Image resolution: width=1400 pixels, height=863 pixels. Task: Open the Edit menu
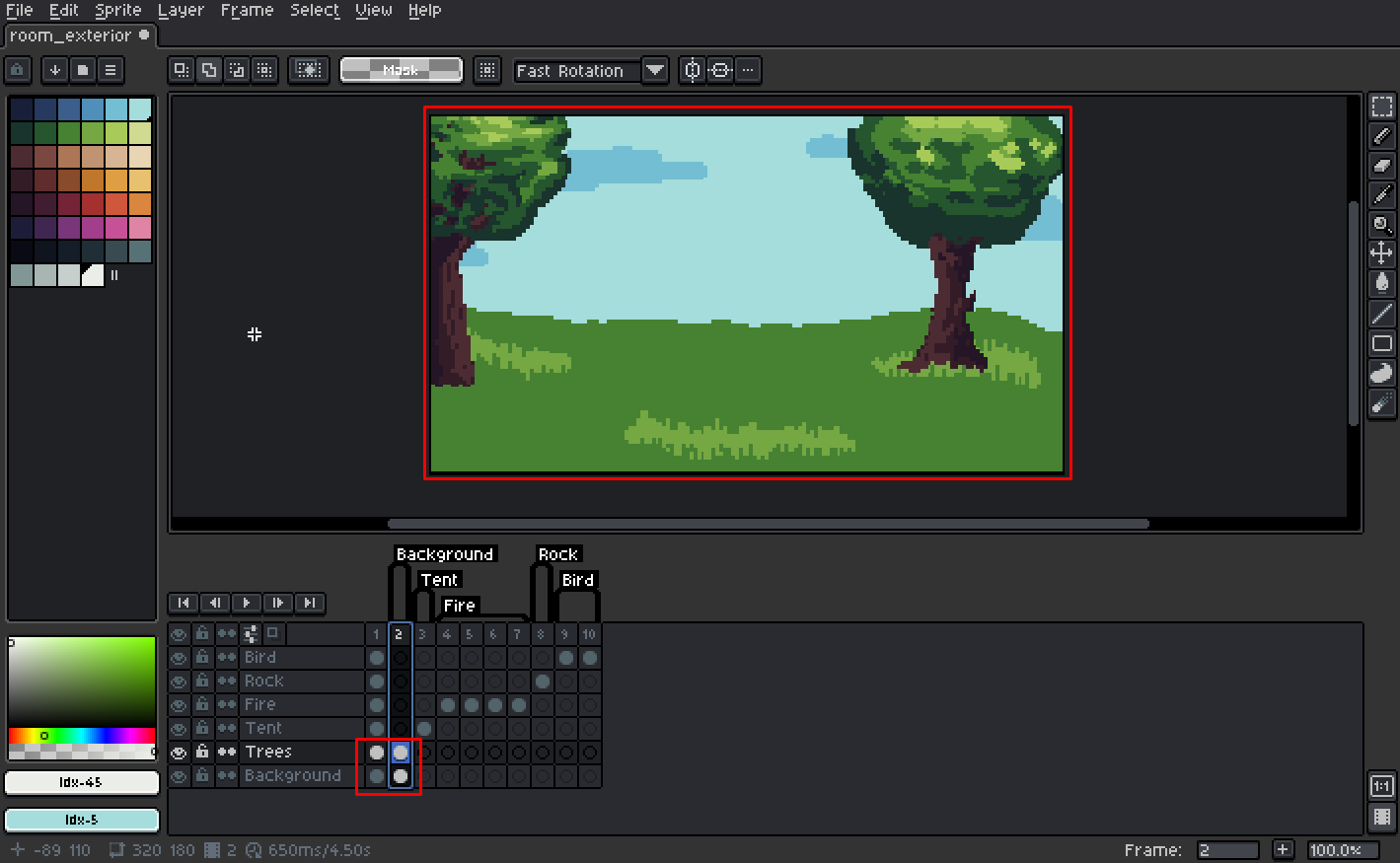(64, 11)
